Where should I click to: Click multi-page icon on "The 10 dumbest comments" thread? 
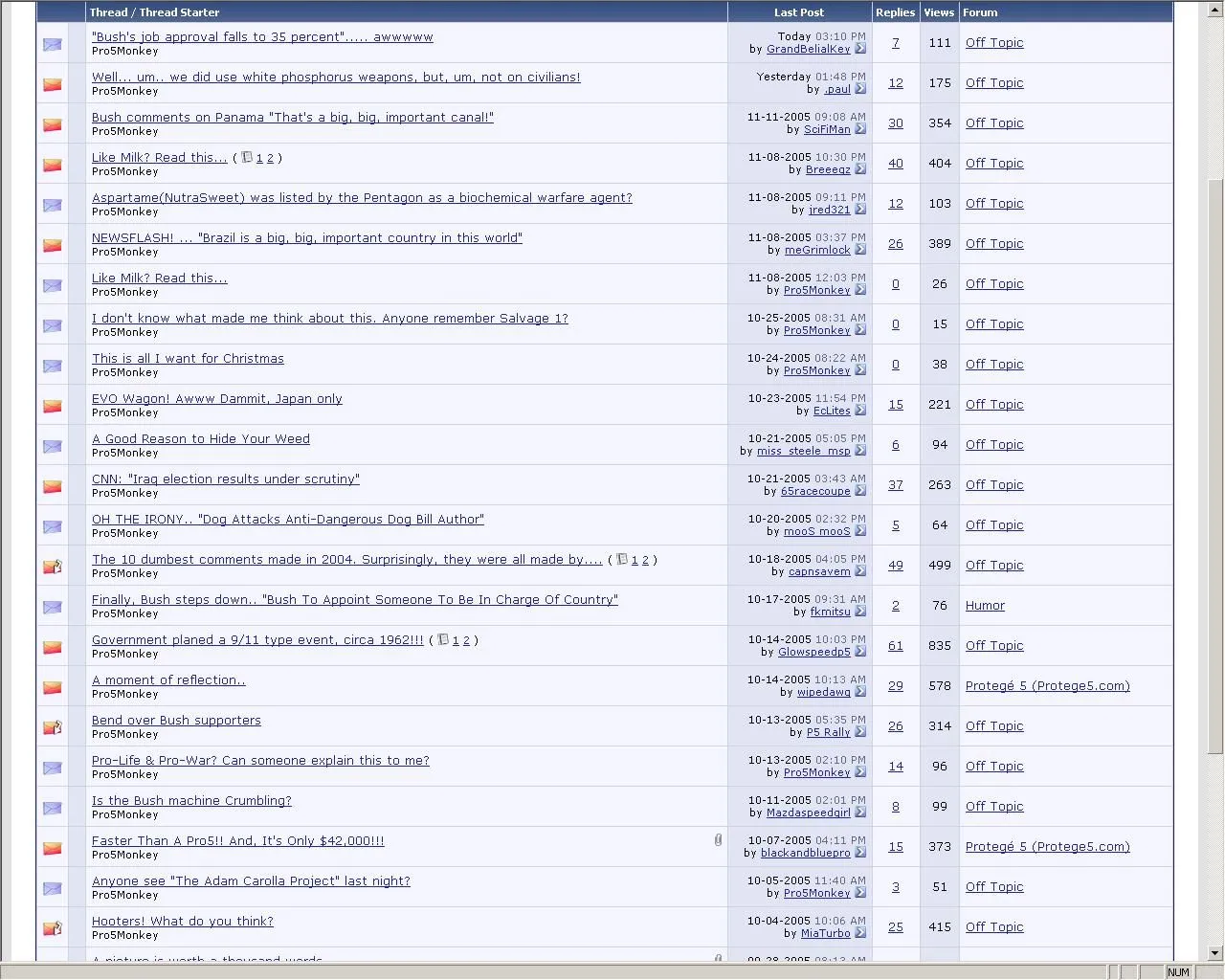pyautogui.click(x=621, y=559)
